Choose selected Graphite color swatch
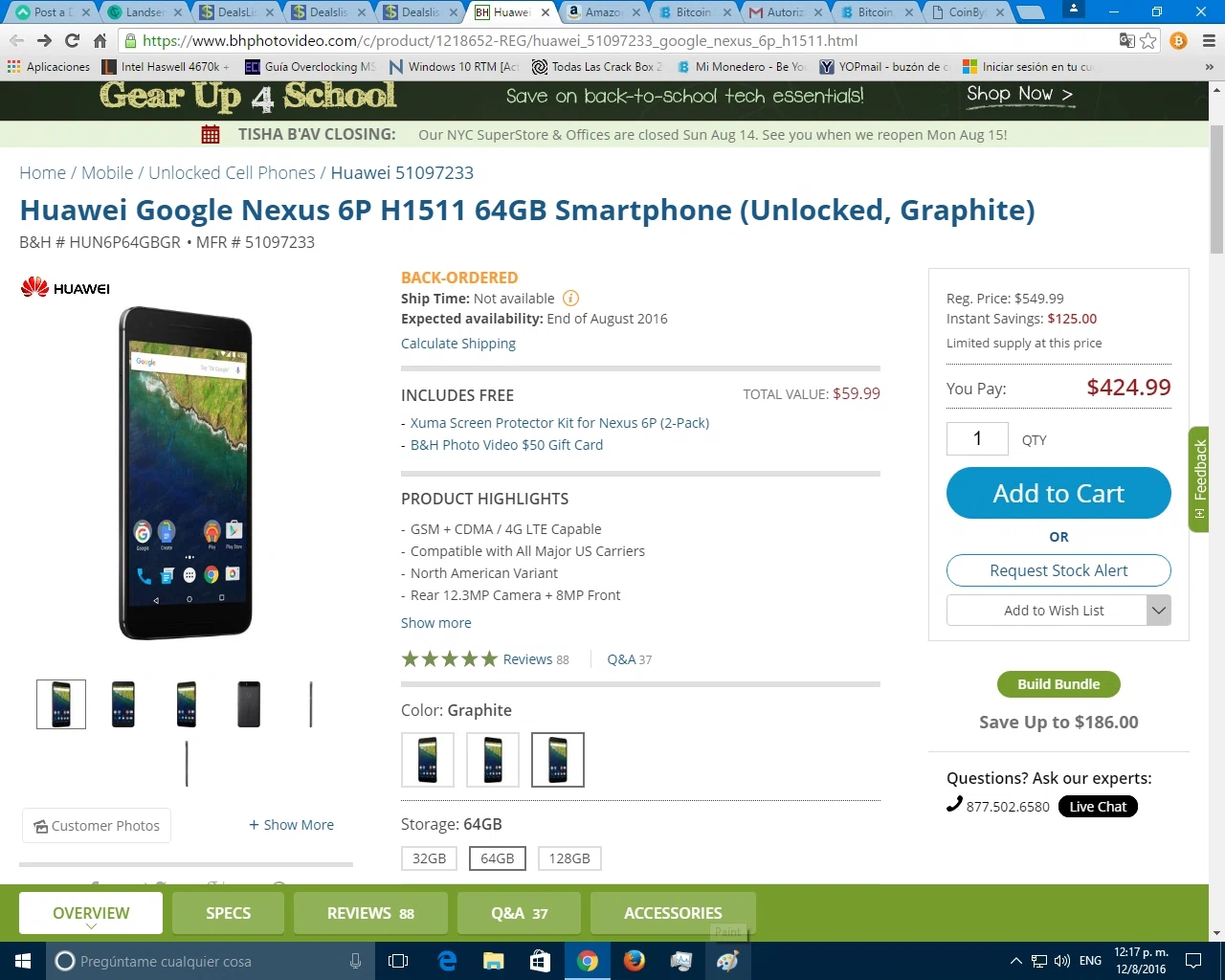This screenshot has height=980, width=1225. point(558,760)
